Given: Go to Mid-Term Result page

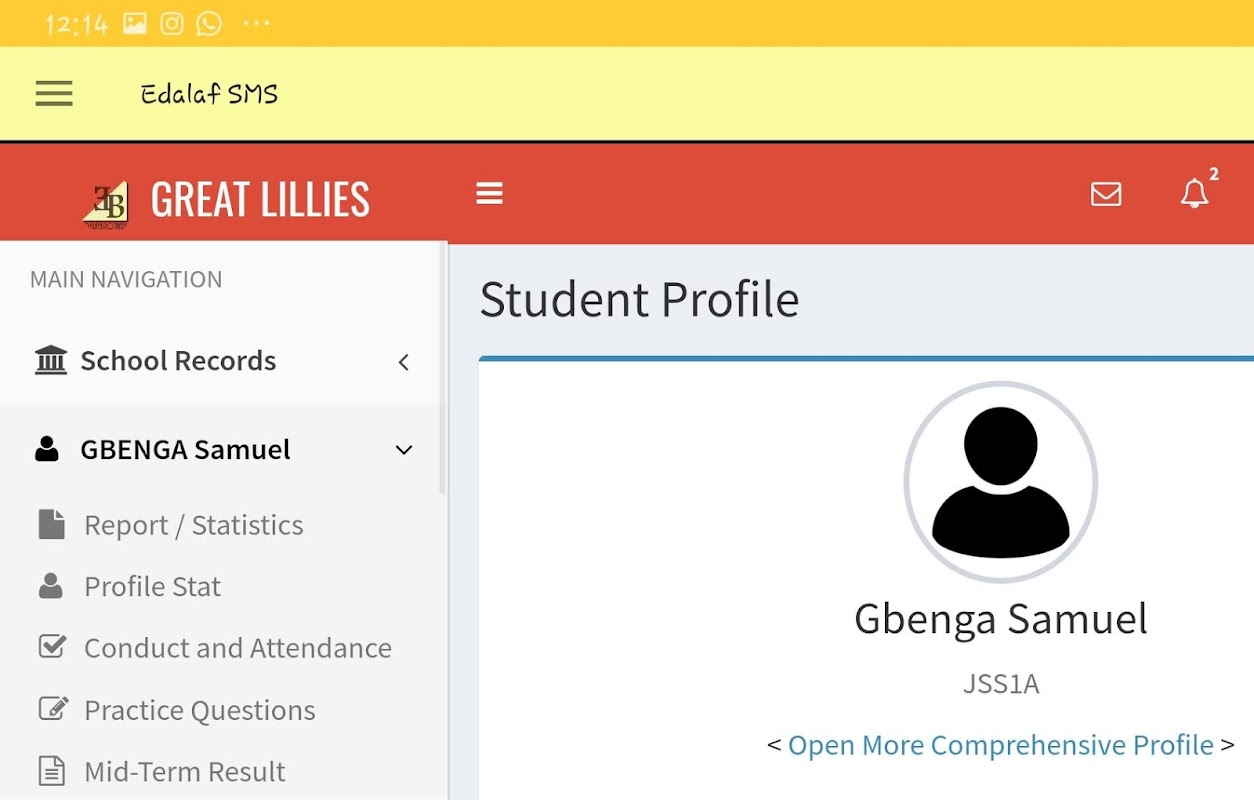Looking at the screenshot, I should 184,771.
